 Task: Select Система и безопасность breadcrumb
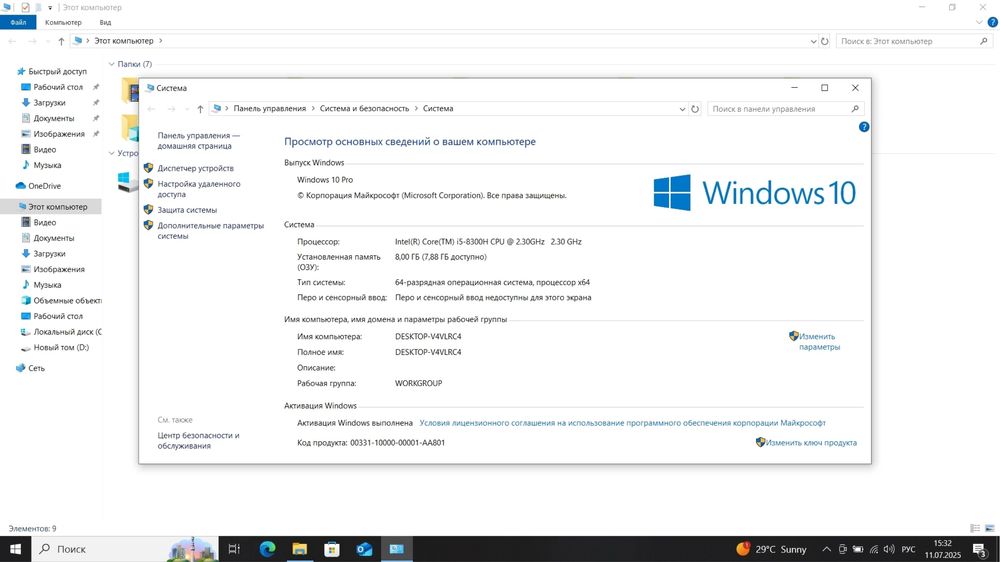364,108
